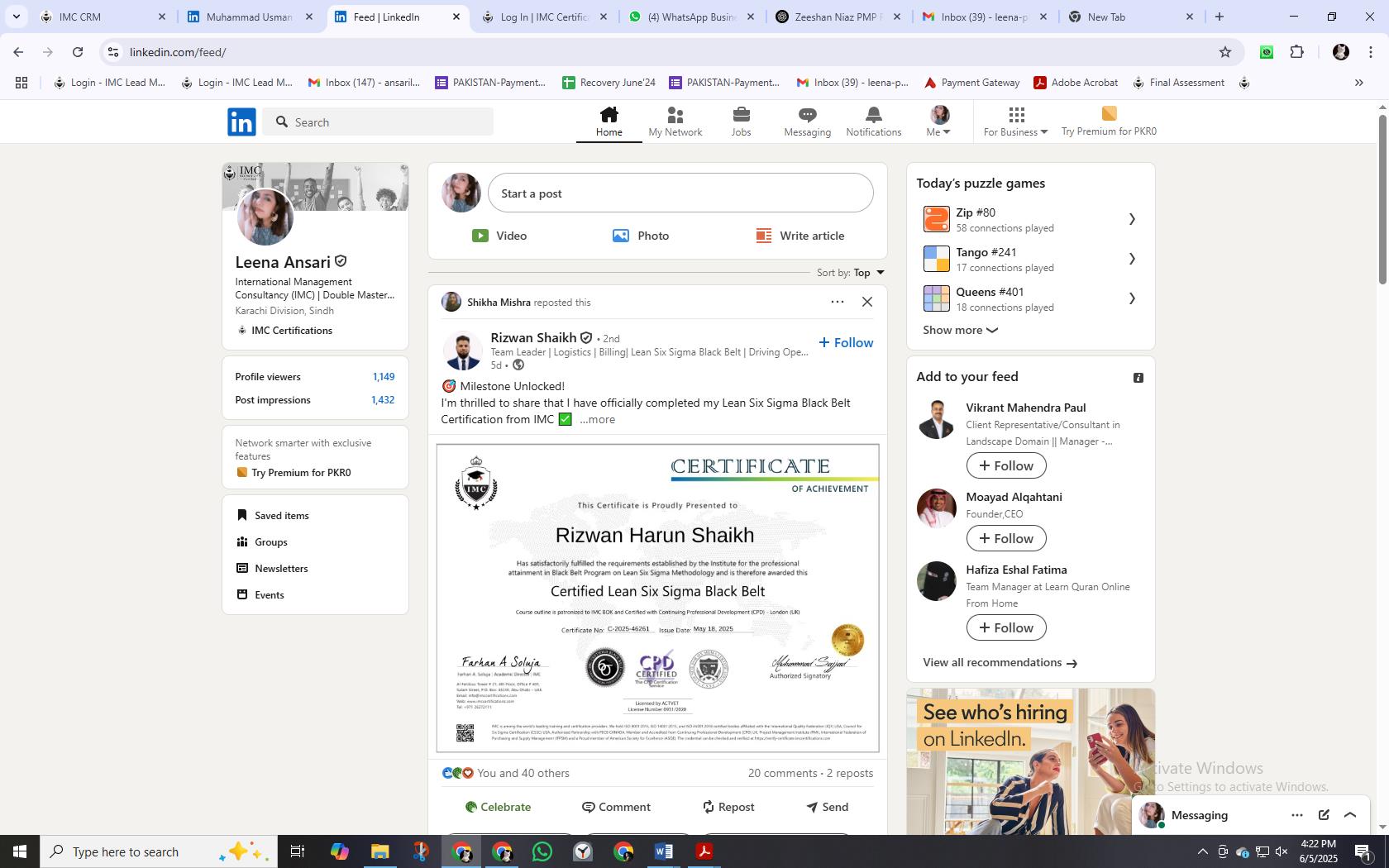Follow Moayad Alqahtani
The image size is (1389, 868).
pos(1006,538)
